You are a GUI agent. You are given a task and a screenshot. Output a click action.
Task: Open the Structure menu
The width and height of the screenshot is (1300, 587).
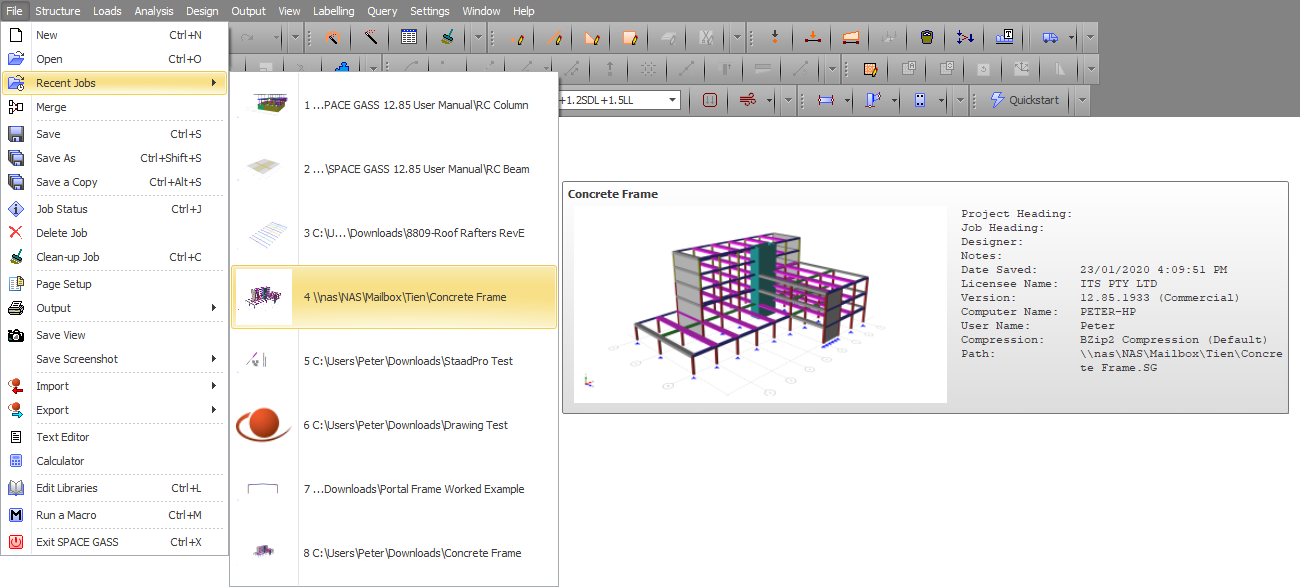pos(57,11)
